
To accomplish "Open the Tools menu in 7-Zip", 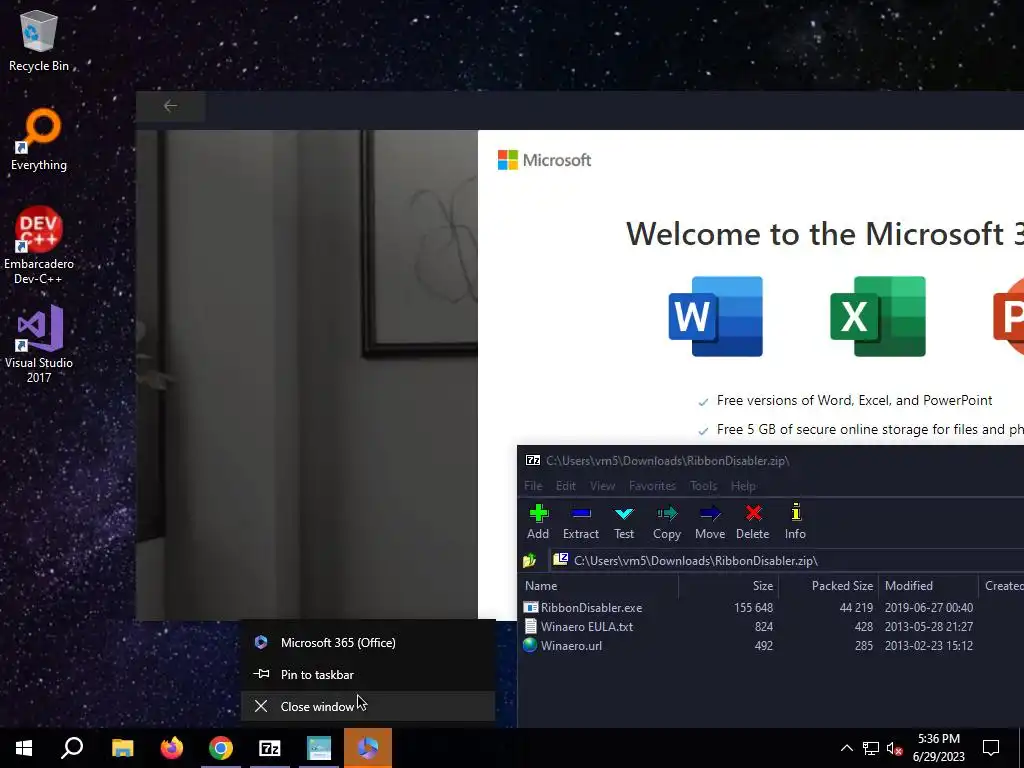I will pos(703,486).
